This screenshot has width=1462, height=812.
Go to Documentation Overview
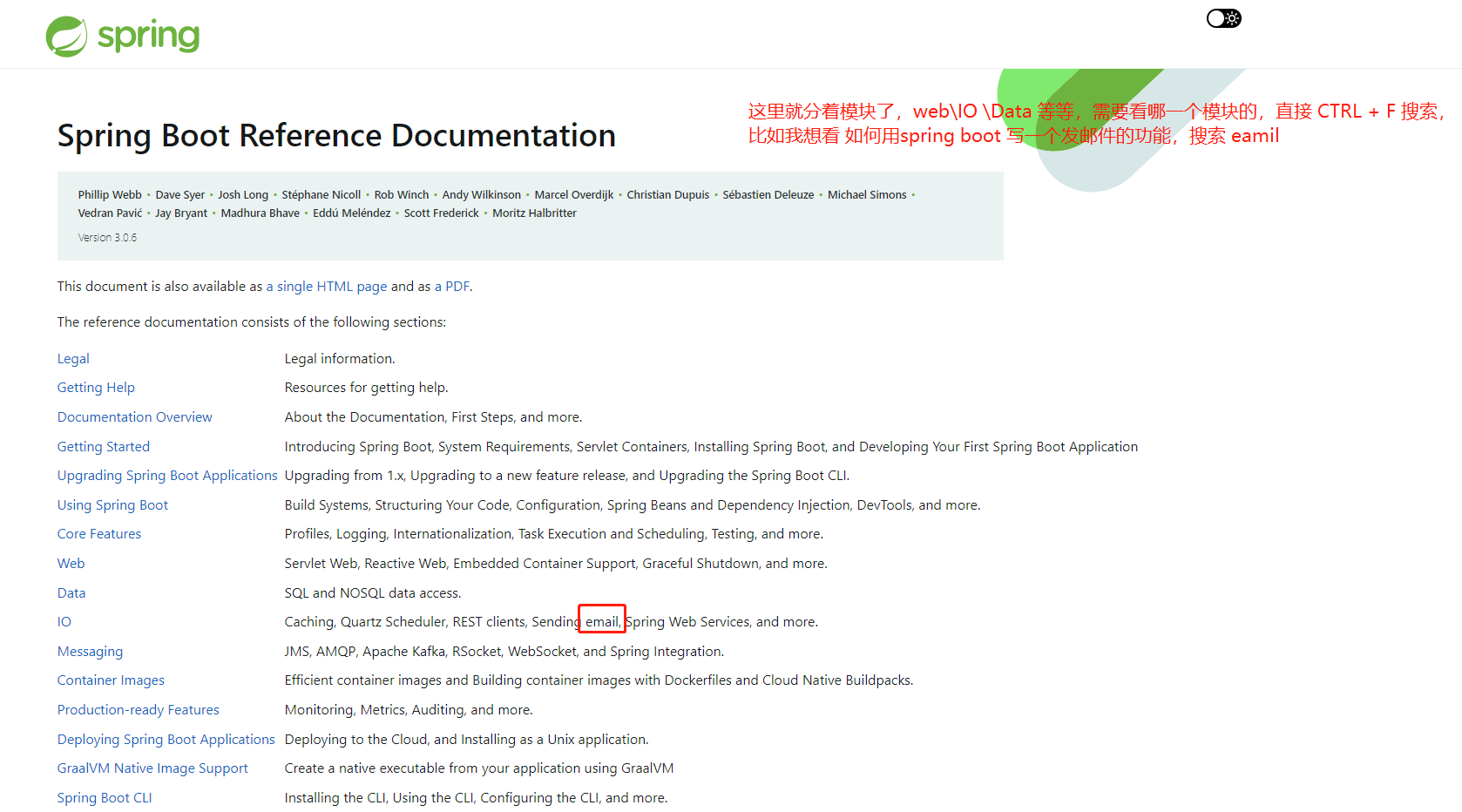[x=134, y=417]
